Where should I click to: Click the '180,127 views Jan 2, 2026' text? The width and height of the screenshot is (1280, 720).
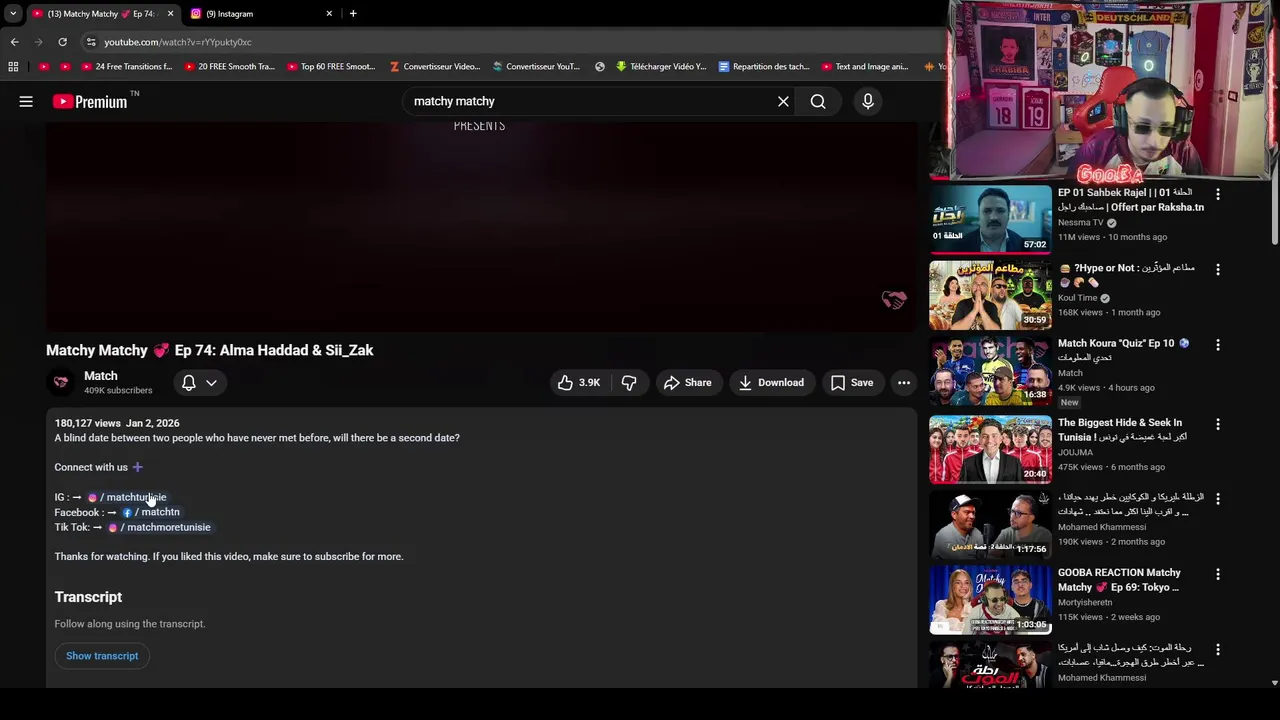click(117, 423)
